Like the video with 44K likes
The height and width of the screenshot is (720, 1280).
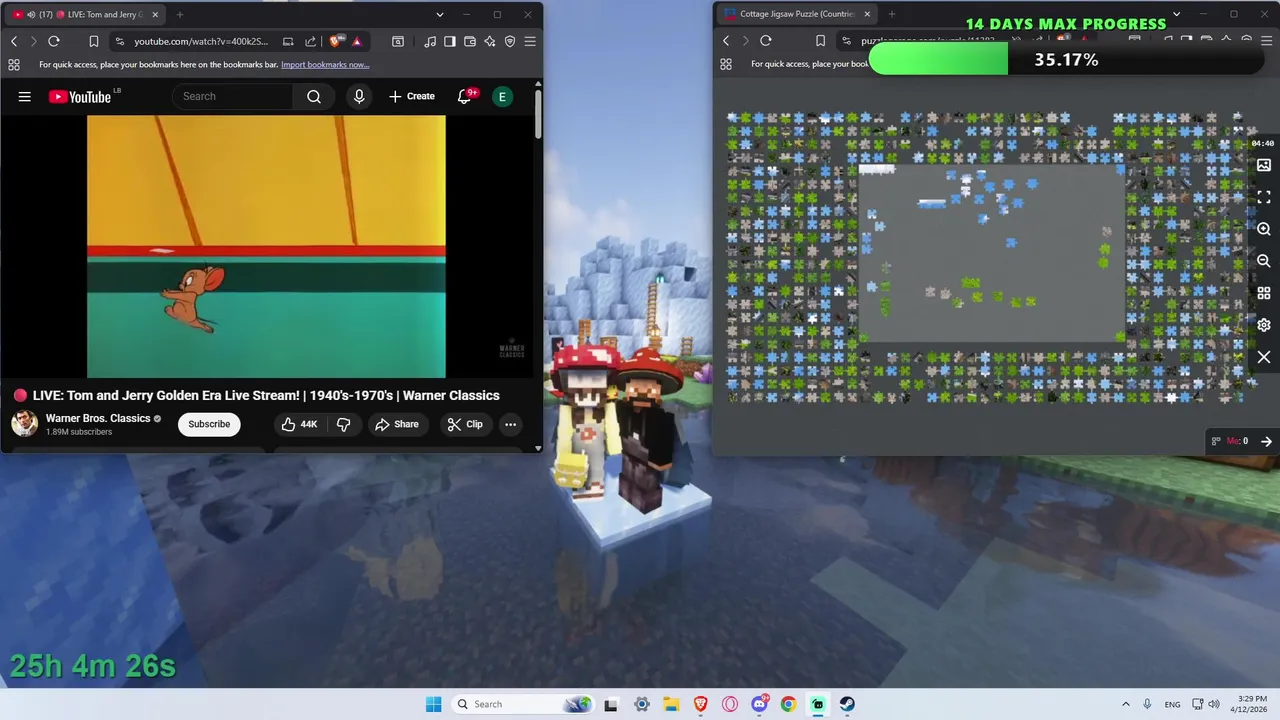click(x=299, y=424)
